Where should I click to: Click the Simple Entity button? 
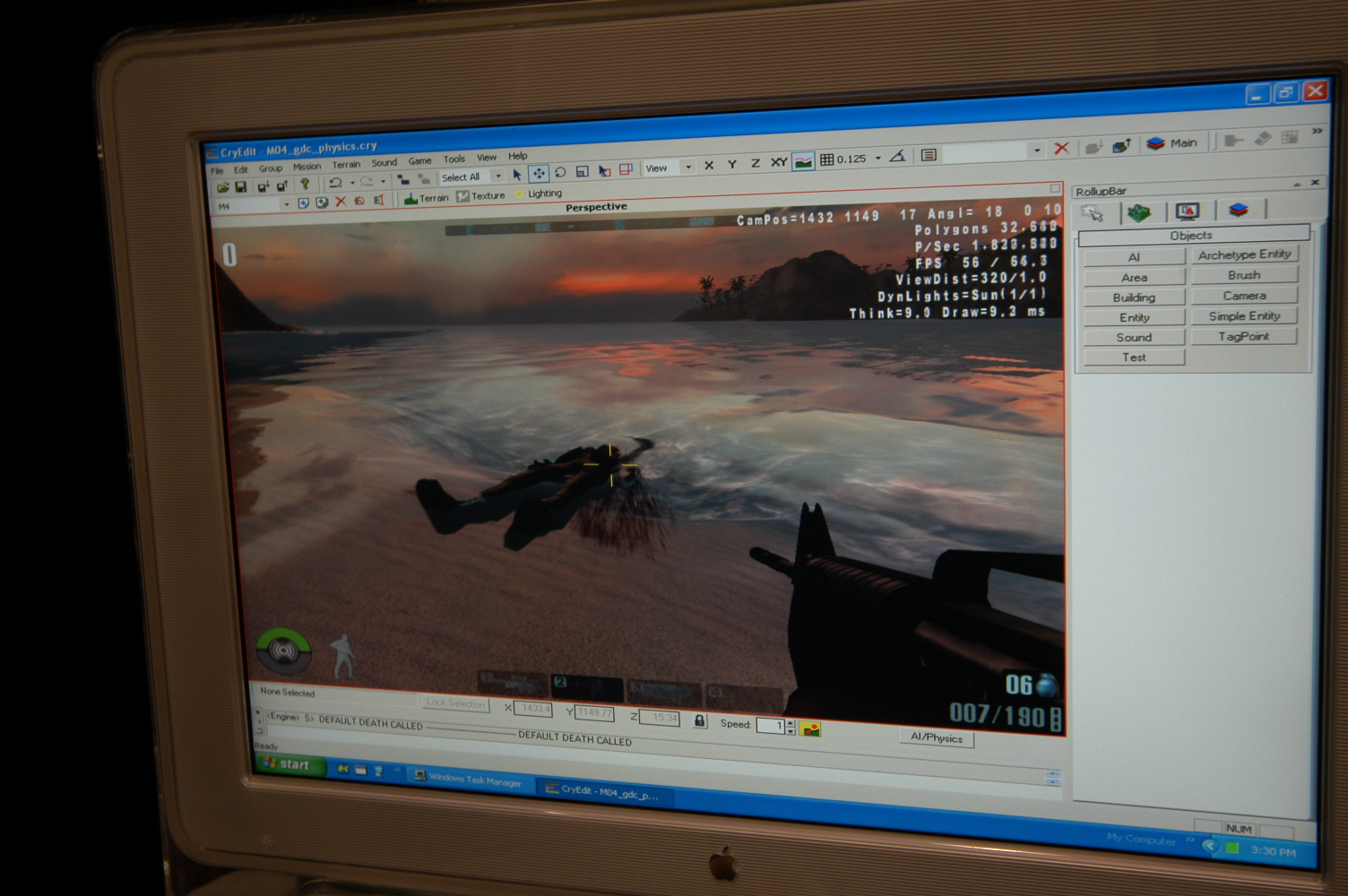coord(1244,316)
